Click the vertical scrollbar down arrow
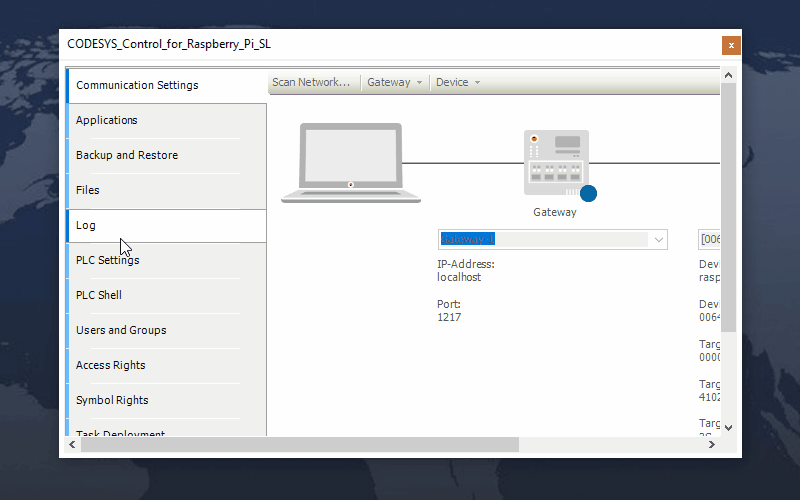 pos(728,427)
